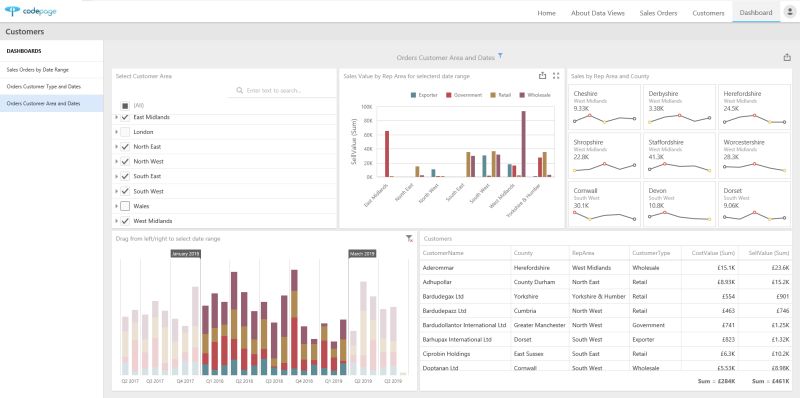Screen dimensions: 800x398
Task: Maximize the Sales Value by Rep Area chart
Action: click(x=556, y=76)
